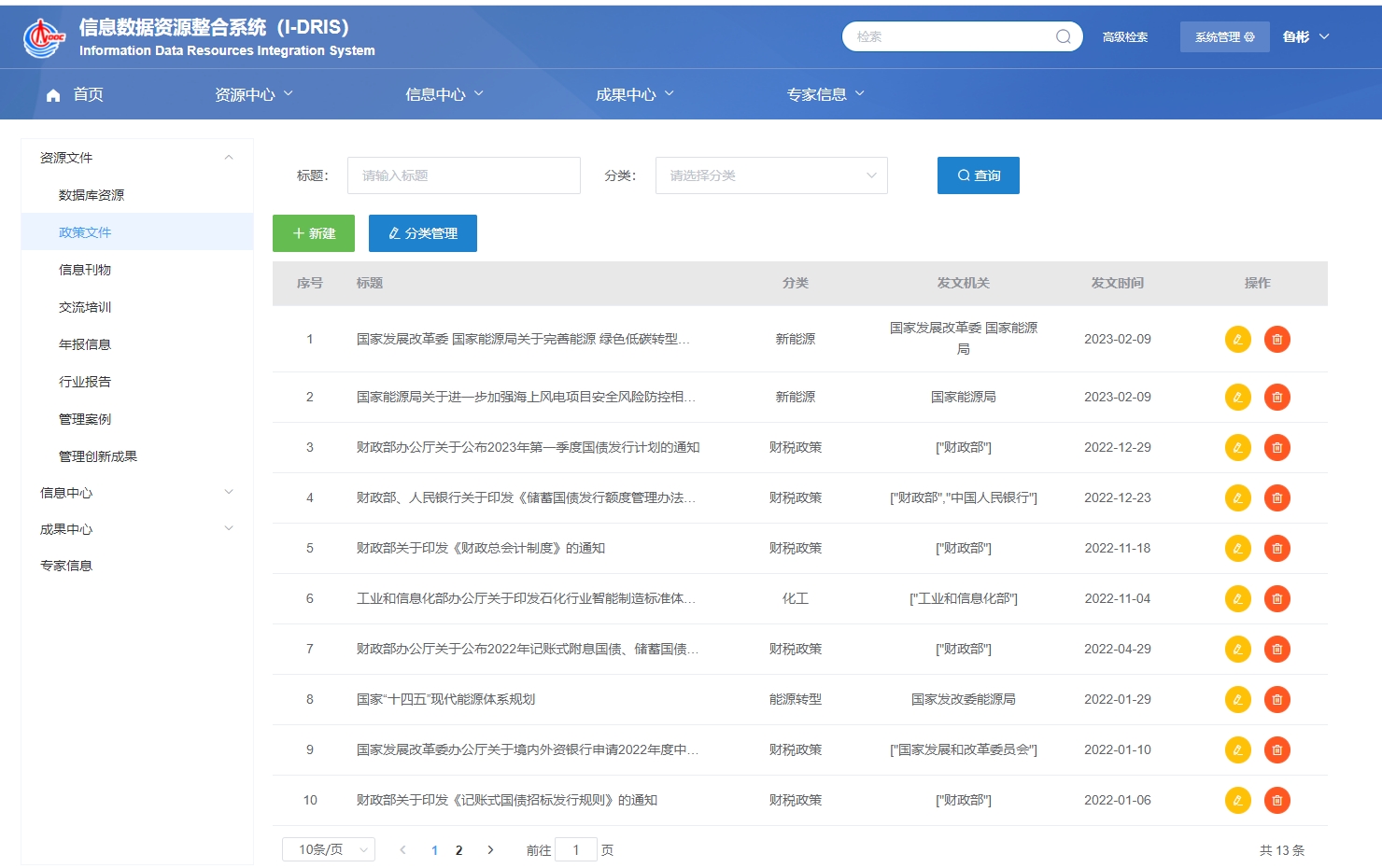1382x868 pixels.
Task: Edit row 7 2022年记账式附息国债 notice
Action: (1237, 649)
